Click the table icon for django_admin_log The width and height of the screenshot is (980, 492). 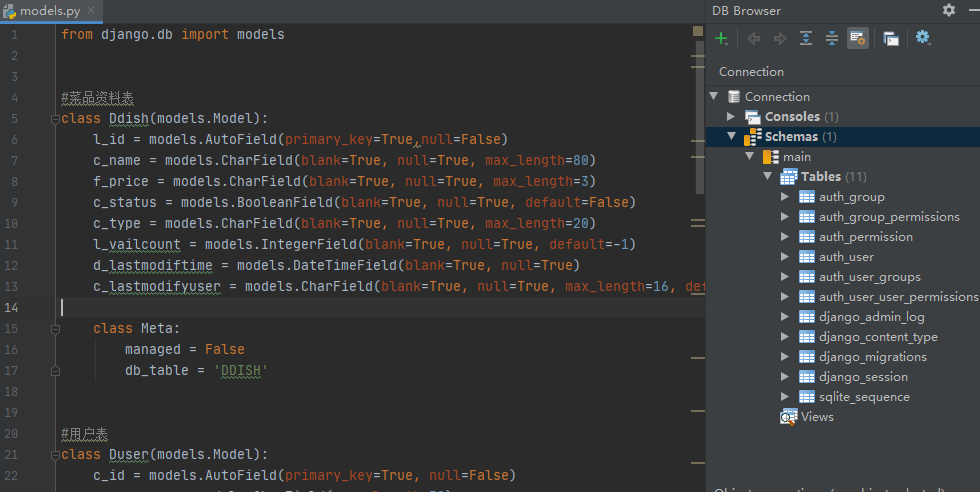point(807,317)
